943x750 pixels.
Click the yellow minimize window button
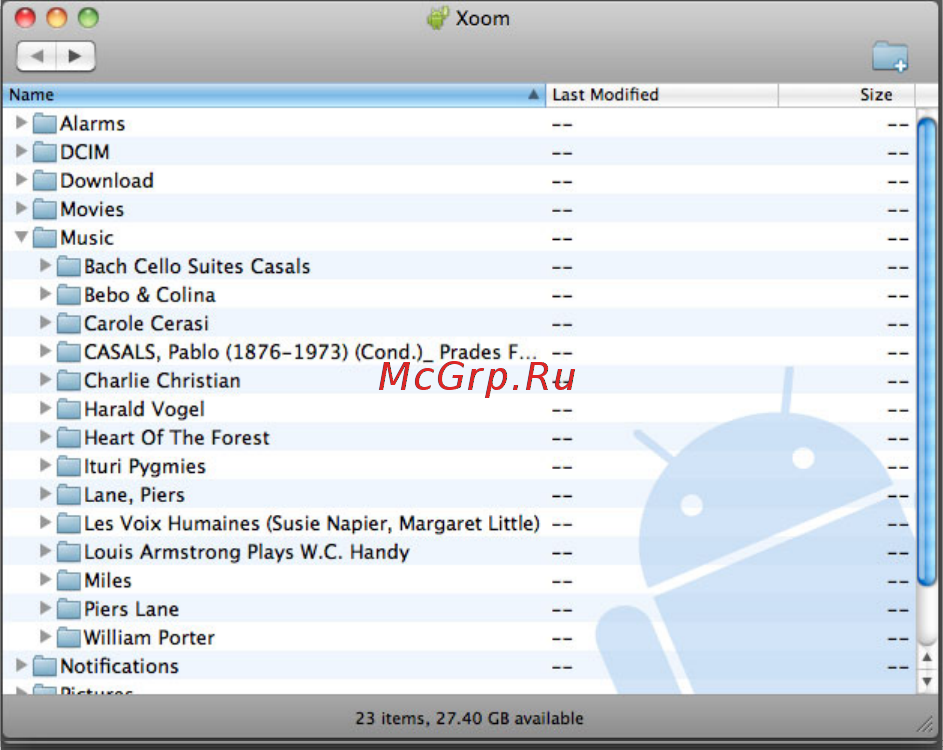[x=57, y=17]
